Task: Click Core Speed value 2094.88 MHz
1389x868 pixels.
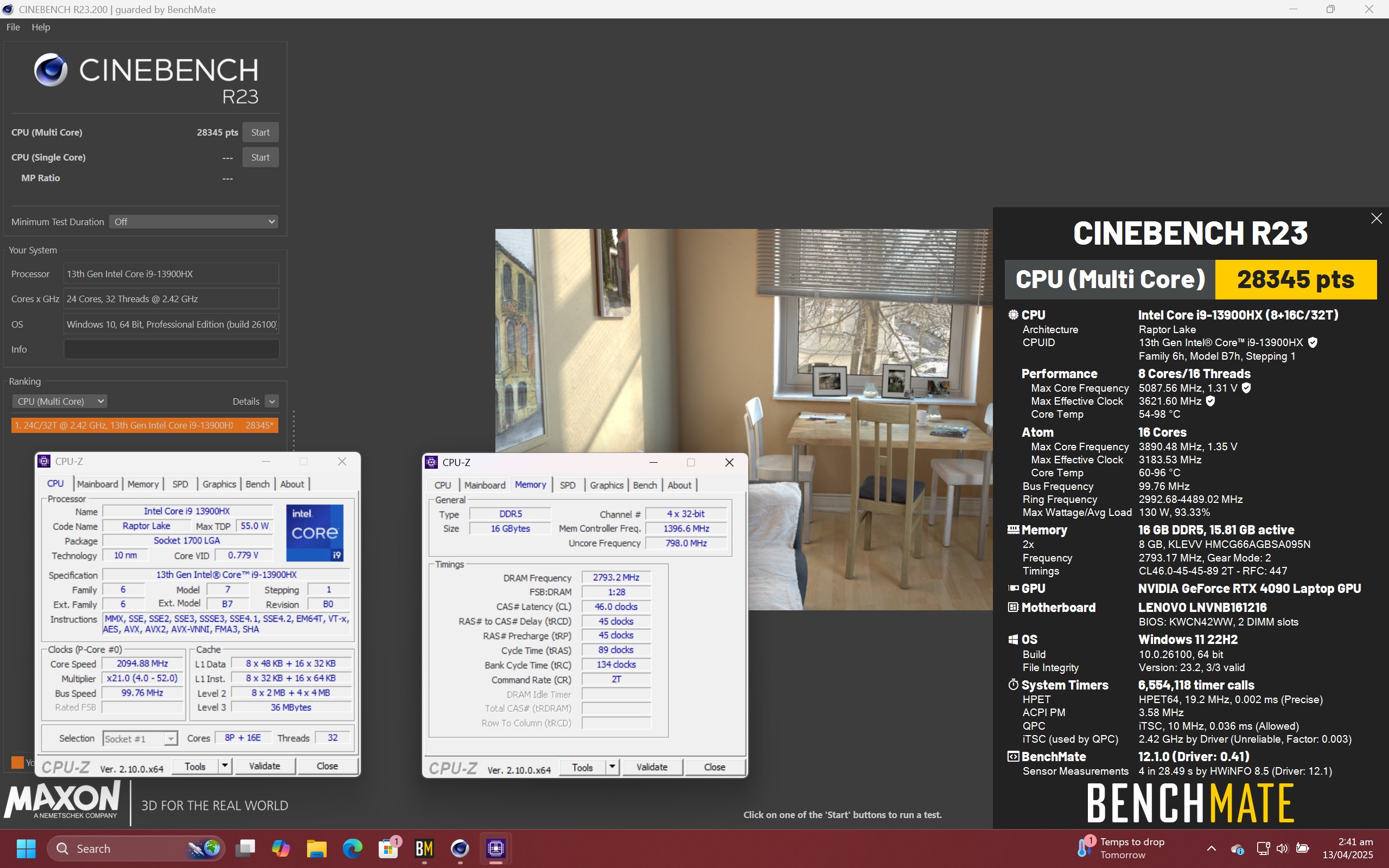Action: (x=142, y=663)
